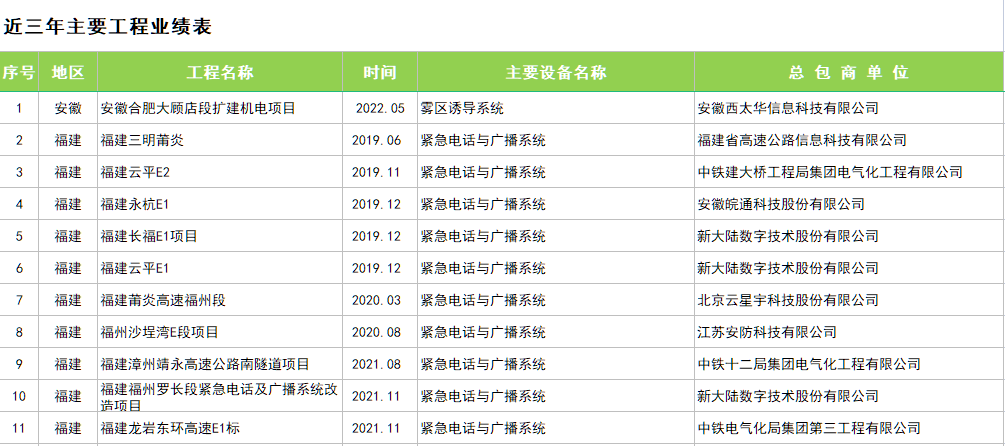Select cell 福建省高速公路信息科技有限公司
The width and height of the screenshot is (1005, 446).
click(x=849, y=140)
